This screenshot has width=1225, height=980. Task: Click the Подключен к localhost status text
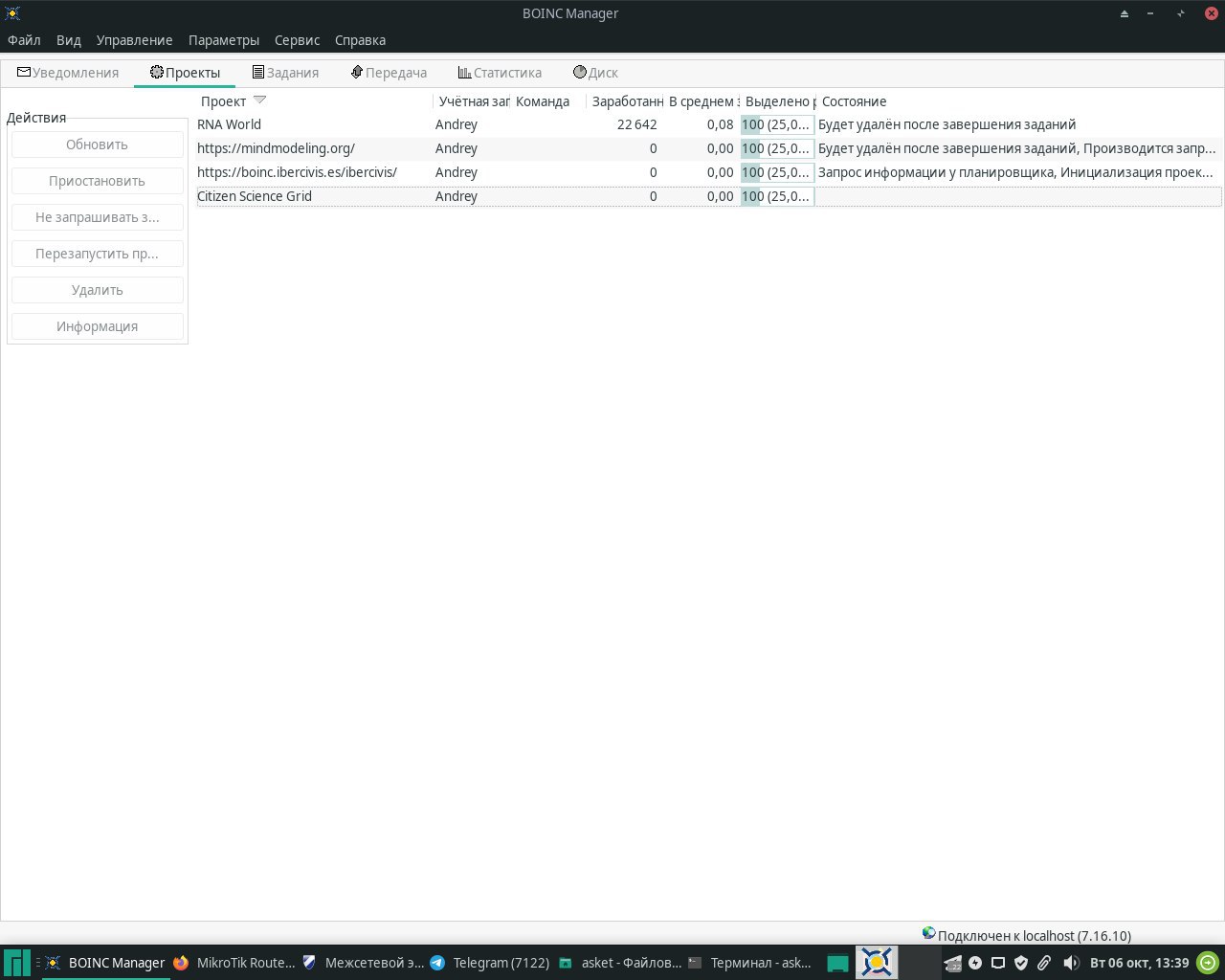pyautogui.click(x=1035, y=936)
